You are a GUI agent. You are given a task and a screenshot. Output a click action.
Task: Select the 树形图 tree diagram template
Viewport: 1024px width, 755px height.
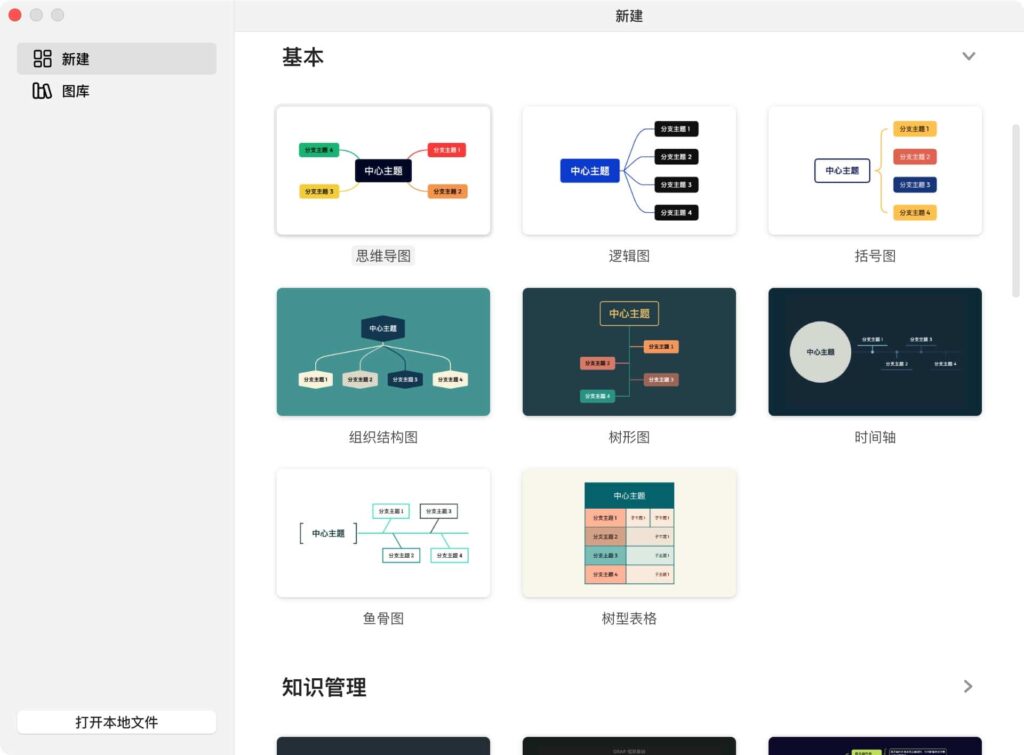coord(628,351)
